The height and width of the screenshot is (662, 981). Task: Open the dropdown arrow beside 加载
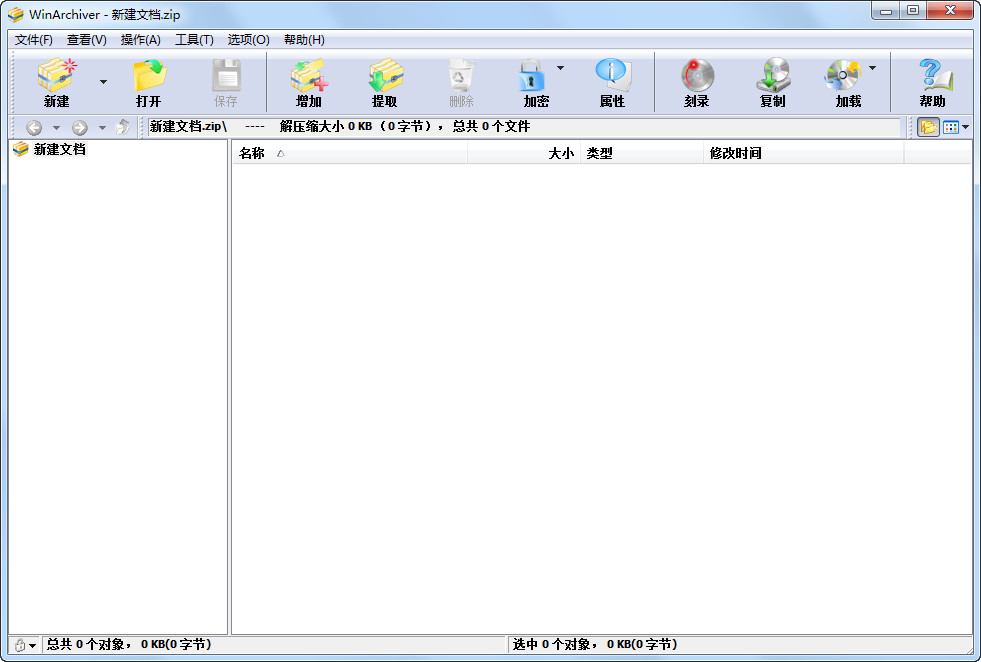[872, 68]
